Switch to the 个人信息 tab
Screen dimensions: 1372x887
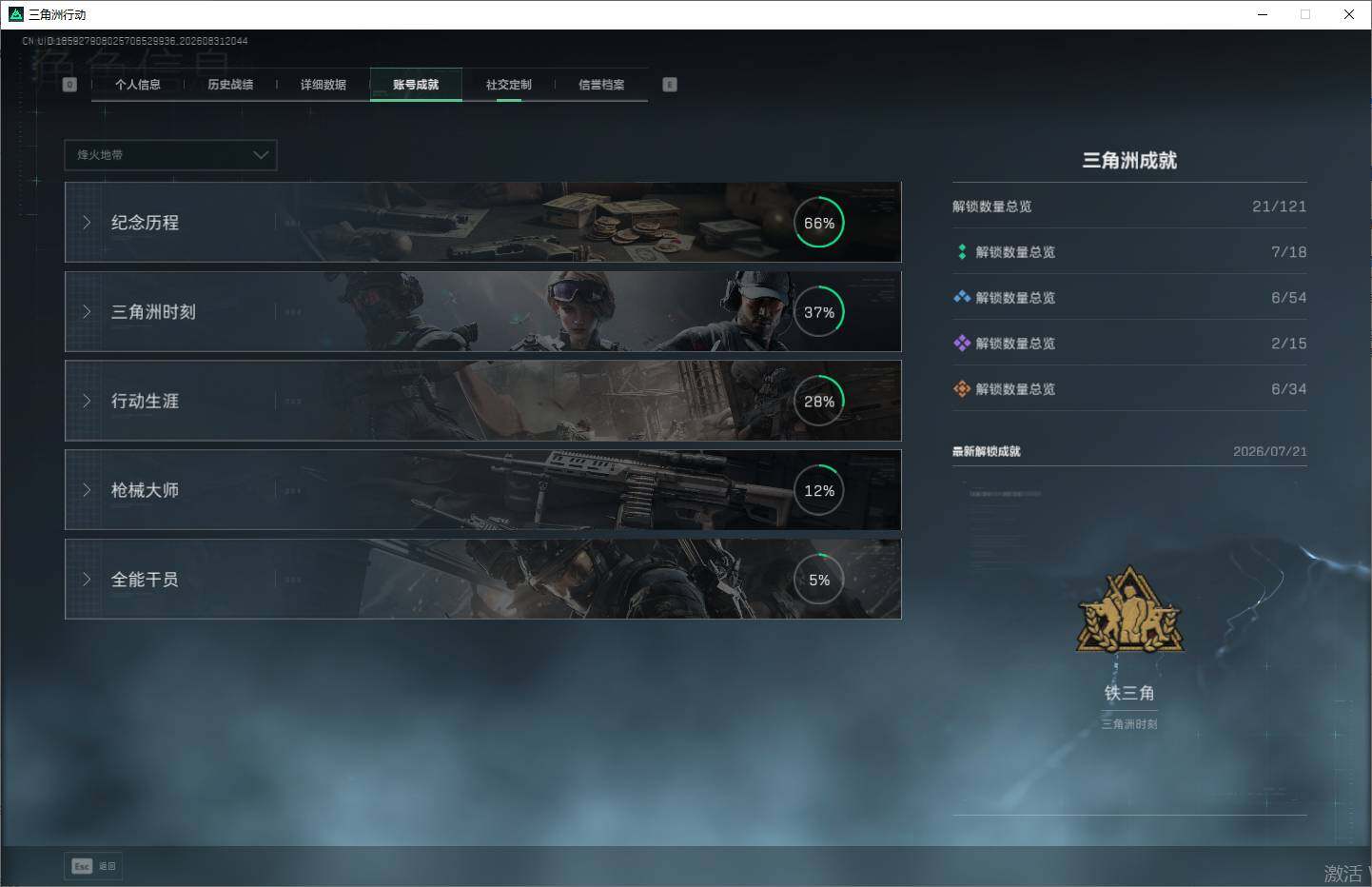click(x=138, y=85)
